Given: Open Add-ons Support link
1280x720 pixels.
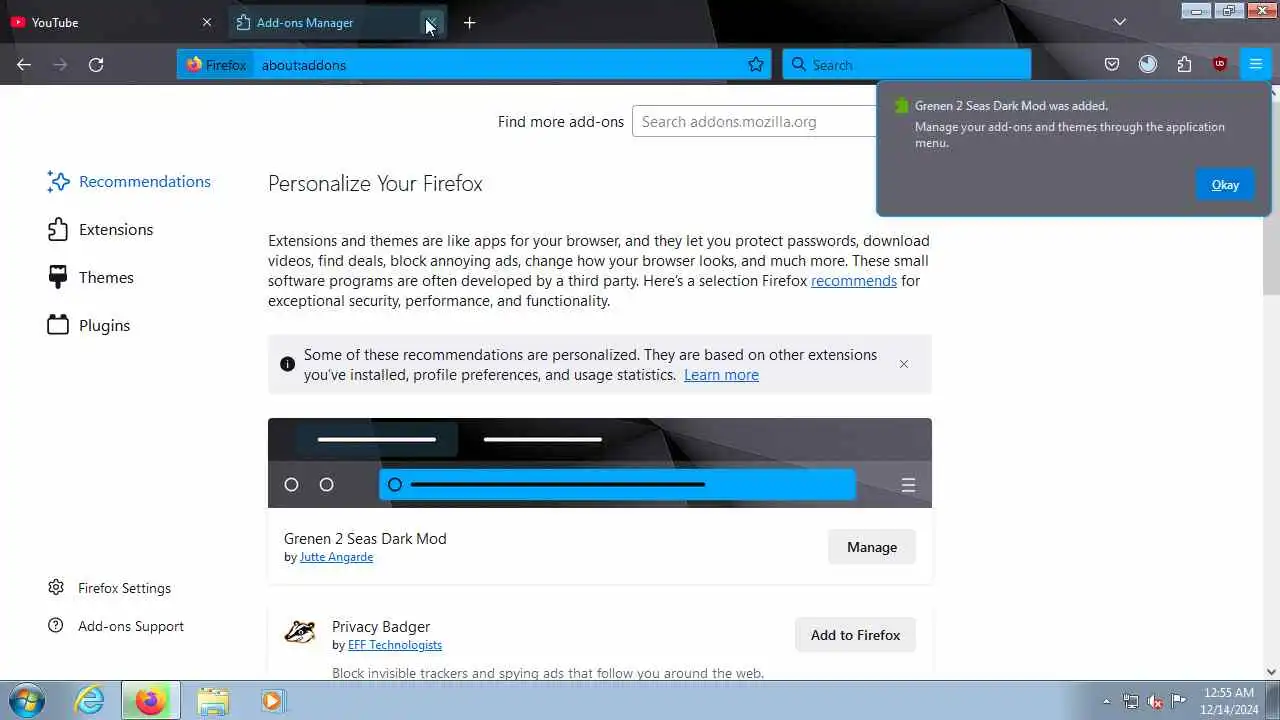Looking at the screenshot, I should coord(116,626).
